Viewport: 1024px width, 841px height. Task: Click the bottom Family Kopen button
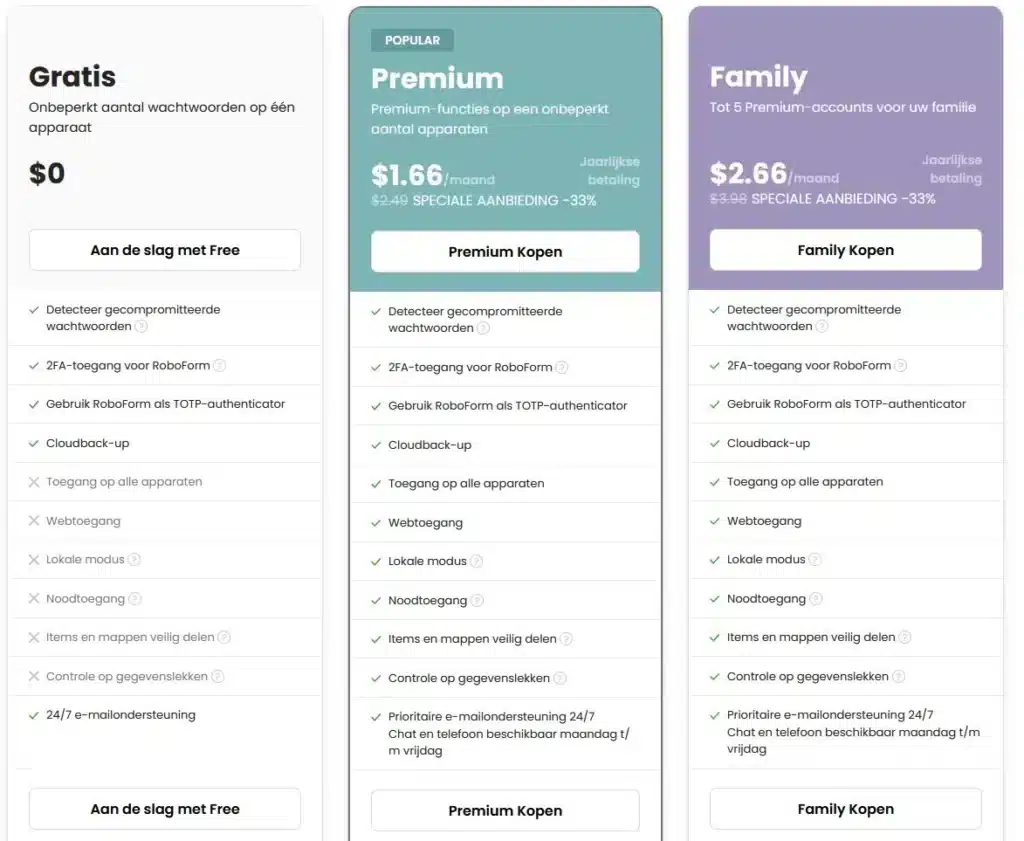[x=845, y=809]
